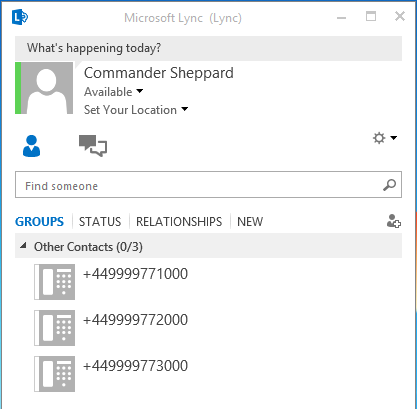Collapse the Other Contacts group triangle
This screenshot has height=409, width=417.
[23, 246]
